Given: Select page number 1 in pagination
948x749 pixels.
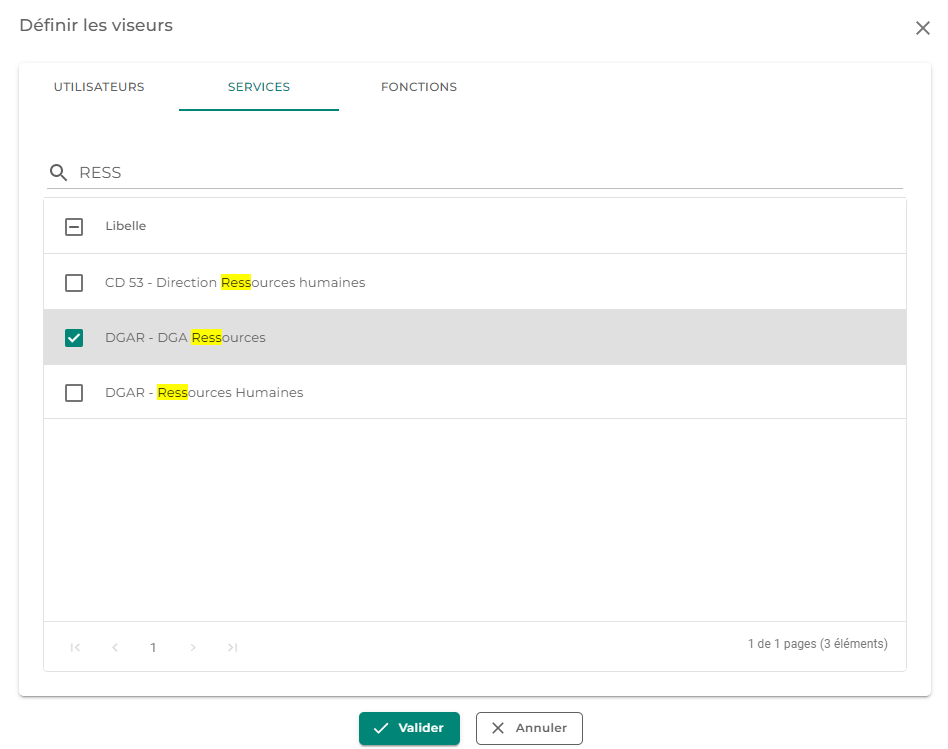Looking at the screenshot, I should click(x=154, y=647).
